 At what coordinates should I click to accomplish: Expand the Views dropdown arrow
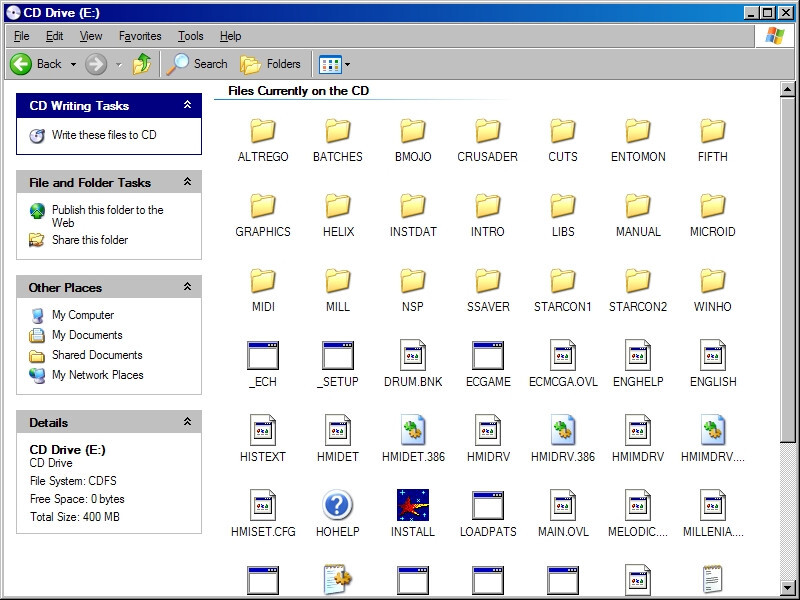point(347,64)
